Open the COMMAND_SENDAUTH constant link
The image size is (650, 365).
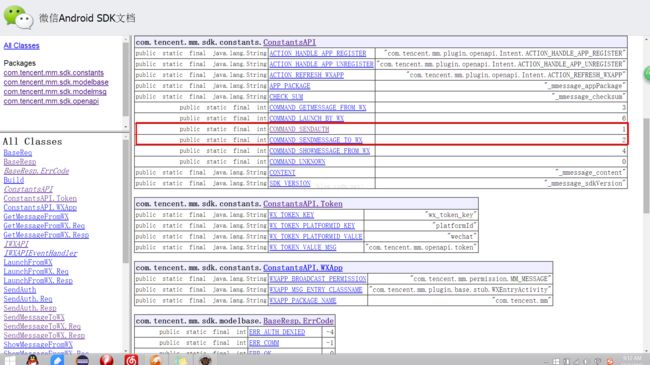[x=299, y=129]
